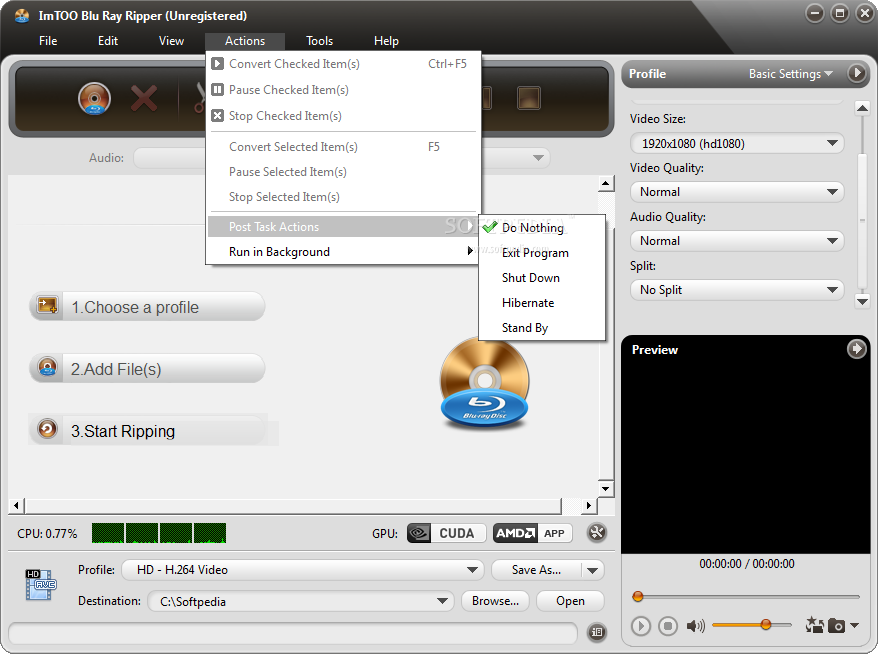The width and height of the screenshot is (878, 654).
Task: Click the NVIDIA CUDA GPU button
Action: click(x=446, y=533)
